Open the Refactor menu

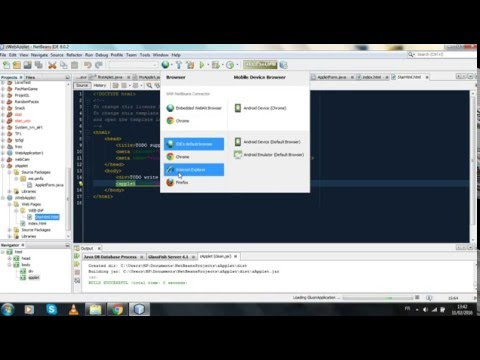click(x=74, y=55)
